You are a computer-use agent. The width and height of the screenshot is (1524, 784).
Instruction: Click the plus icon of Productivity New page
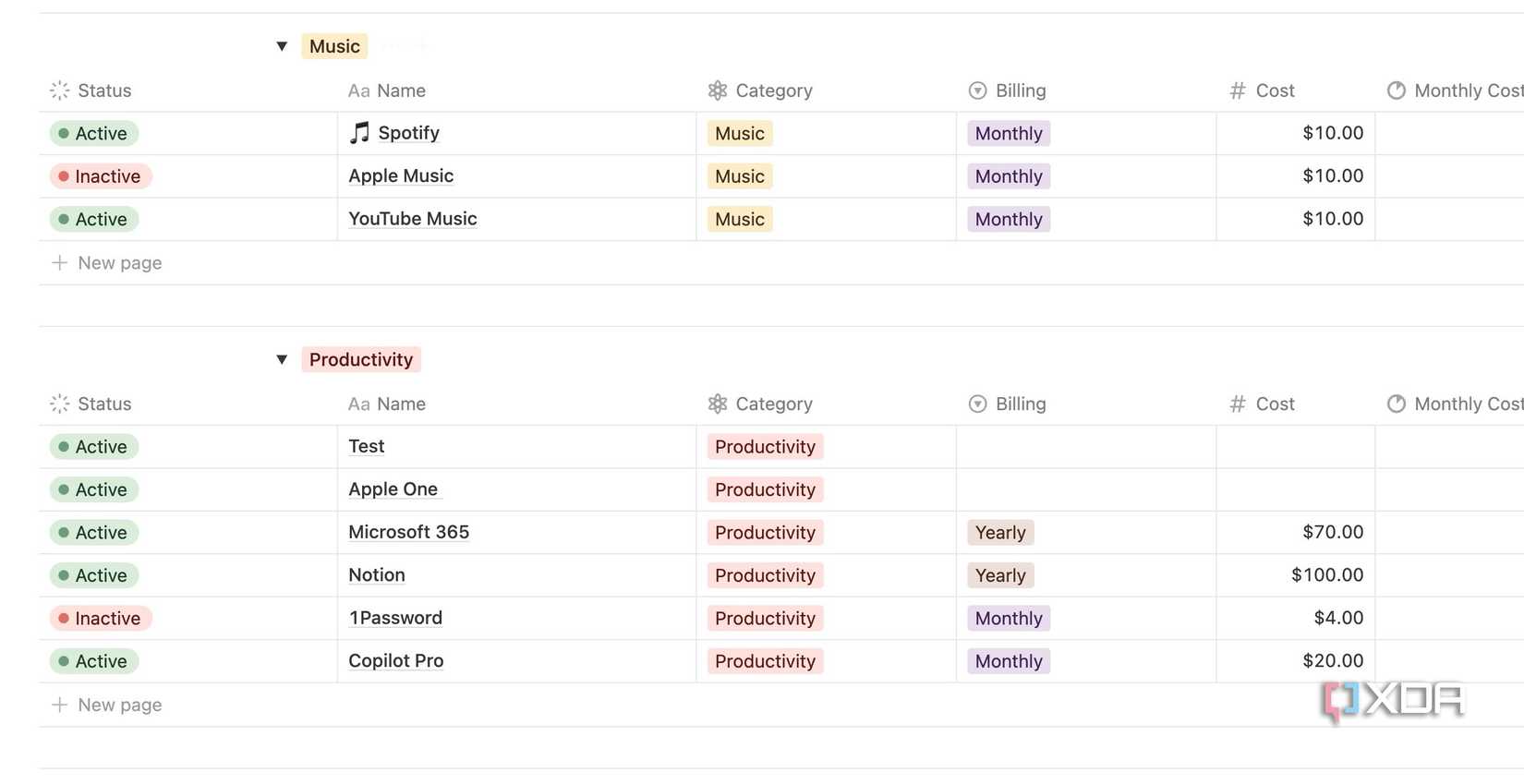pos(60,705)
